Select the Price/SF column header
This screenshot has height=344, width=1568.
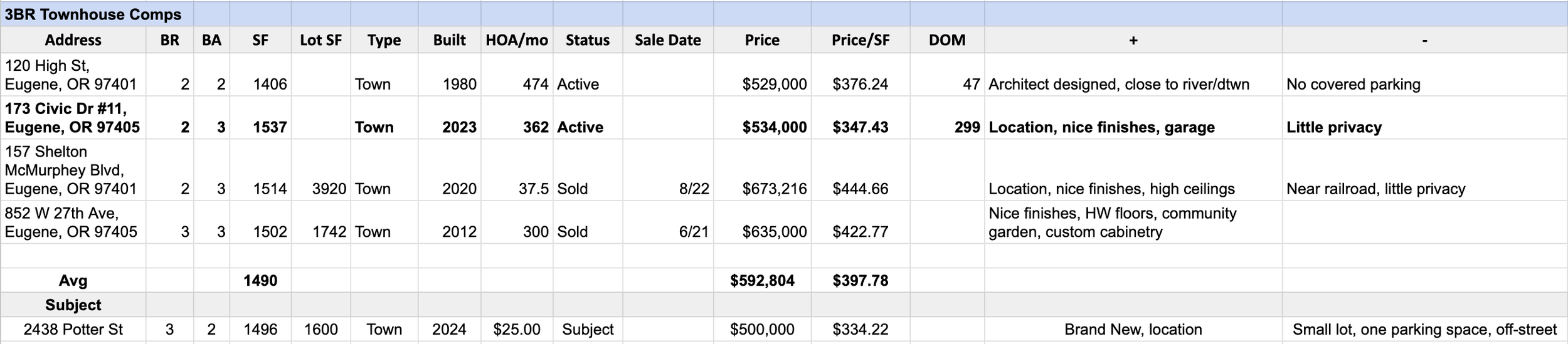pos(860,40)
